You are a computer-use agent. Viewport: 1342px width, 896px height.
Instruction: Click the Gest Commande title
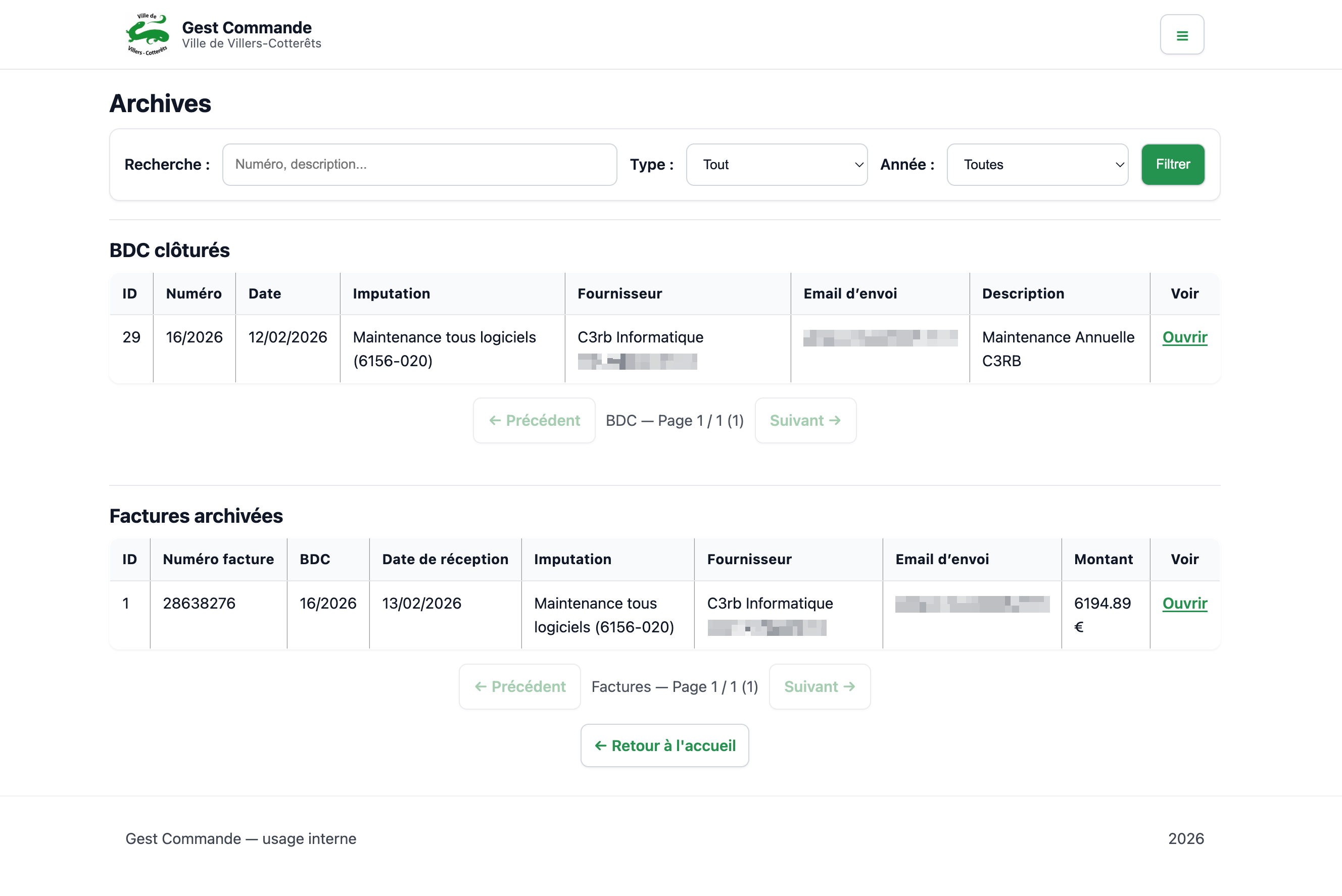coord(247,27)
